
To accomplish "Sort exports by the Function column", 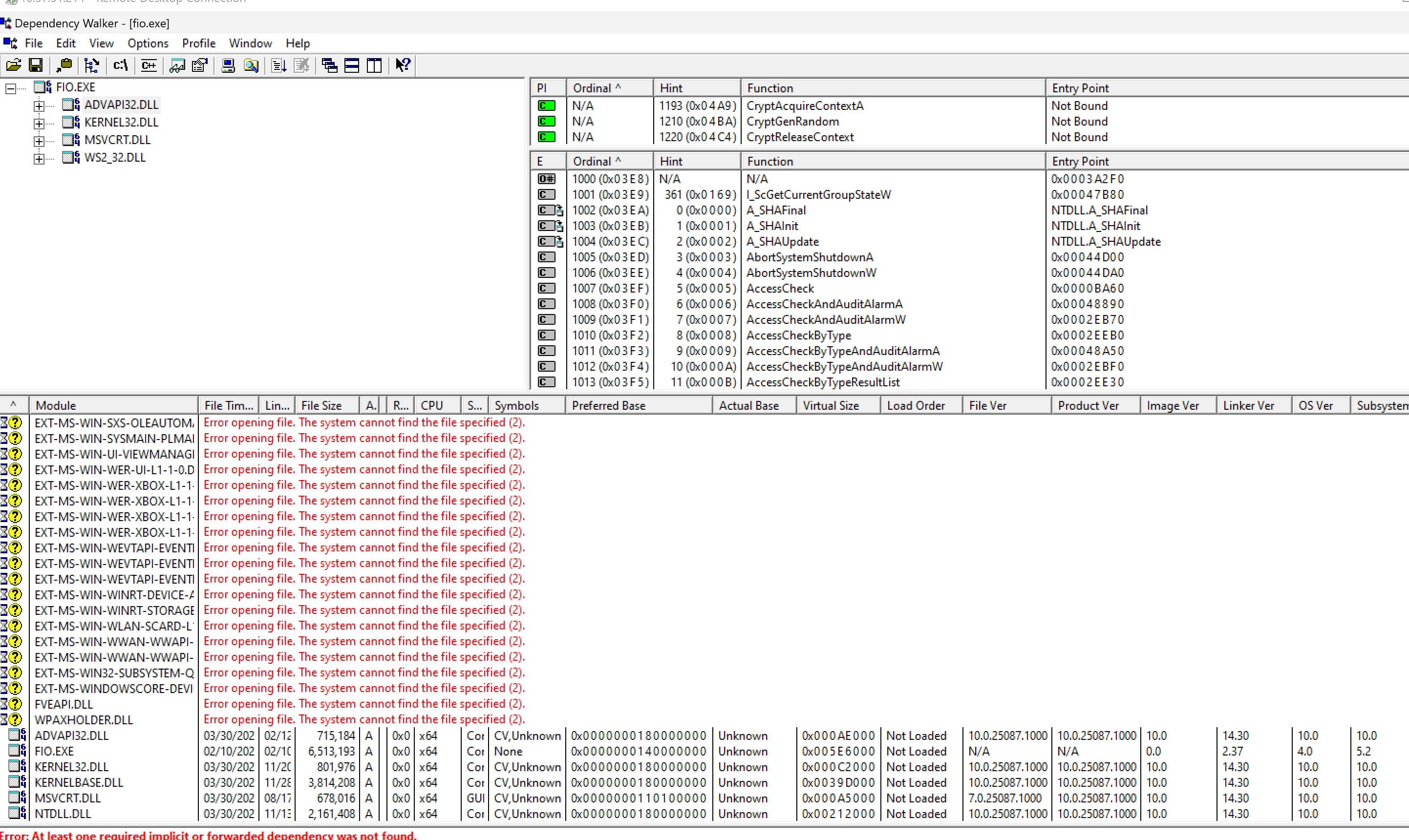I will click(770, 161).
